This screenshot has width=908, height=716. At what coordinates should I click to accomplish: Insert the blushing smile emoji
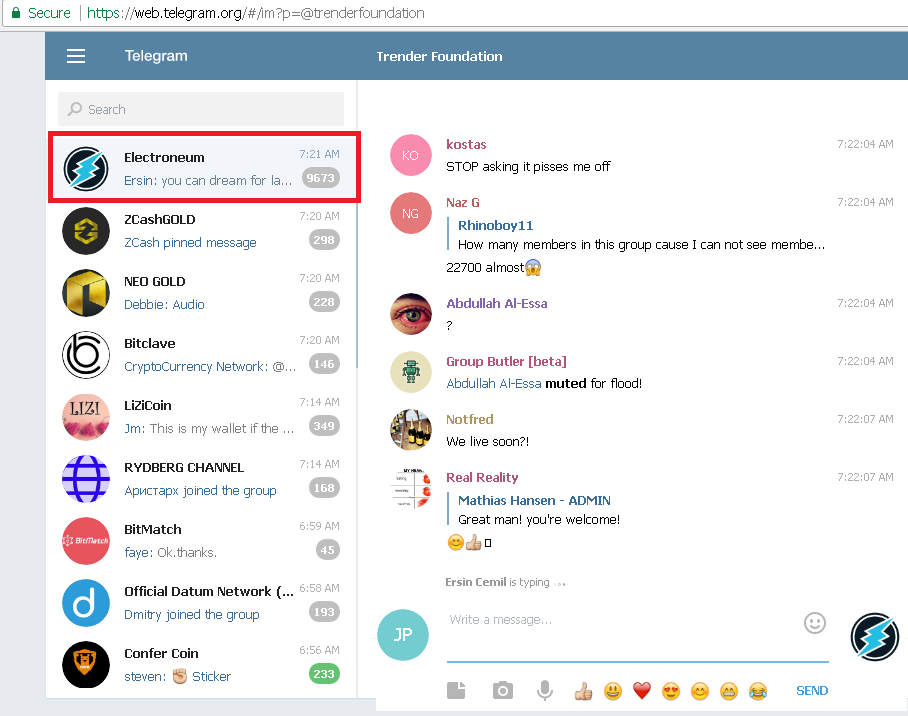[x=700, y=691]
